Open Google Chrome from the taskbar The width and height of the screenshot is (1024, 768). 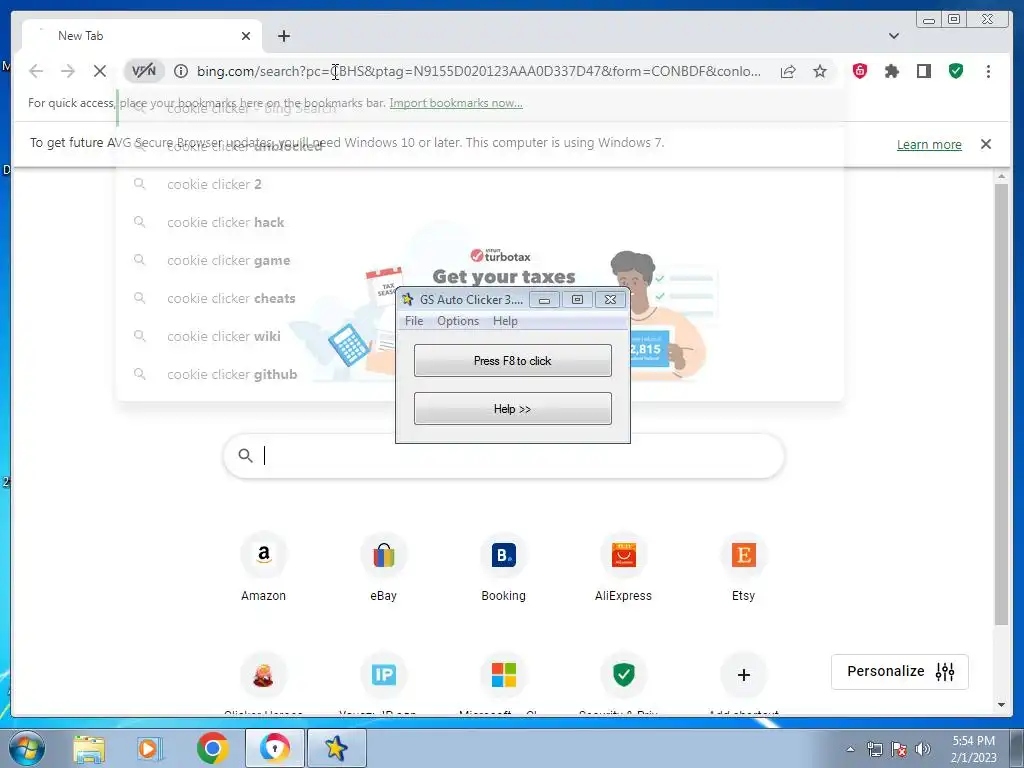(212, 748)
